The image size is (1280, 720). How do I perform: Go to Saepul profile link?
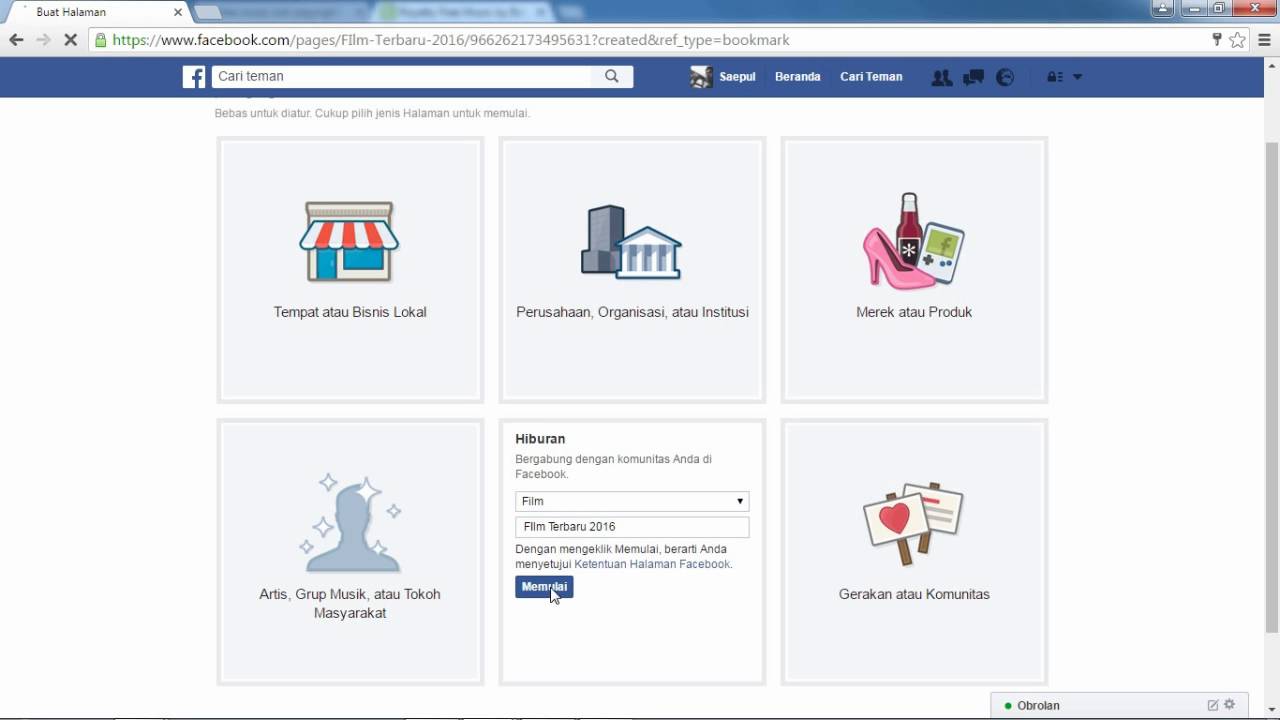[x=737, y=77]
